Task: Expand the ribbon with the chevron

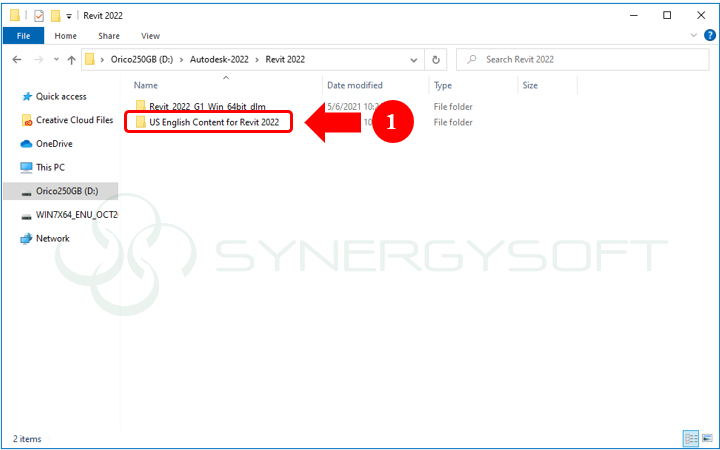Action: click(x=694, y=35)
